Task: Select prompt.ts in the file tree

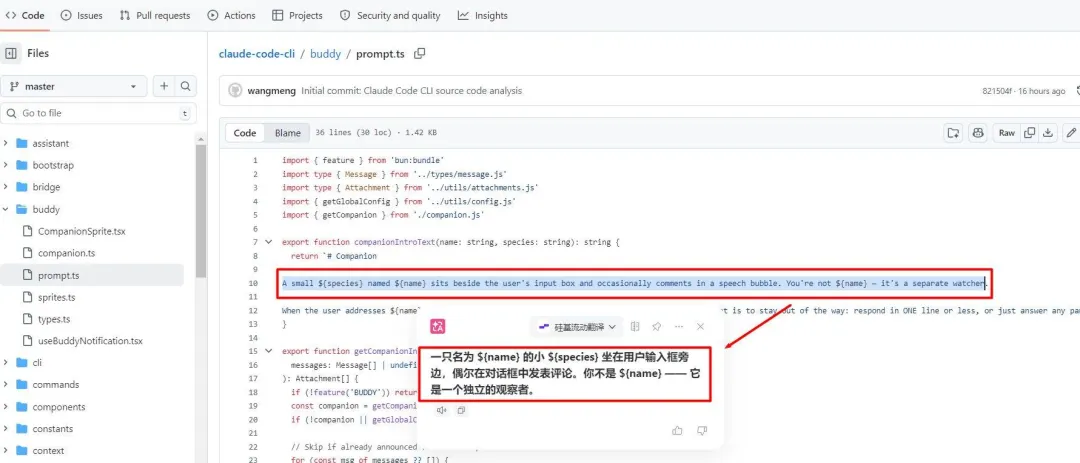Action: 59,275
